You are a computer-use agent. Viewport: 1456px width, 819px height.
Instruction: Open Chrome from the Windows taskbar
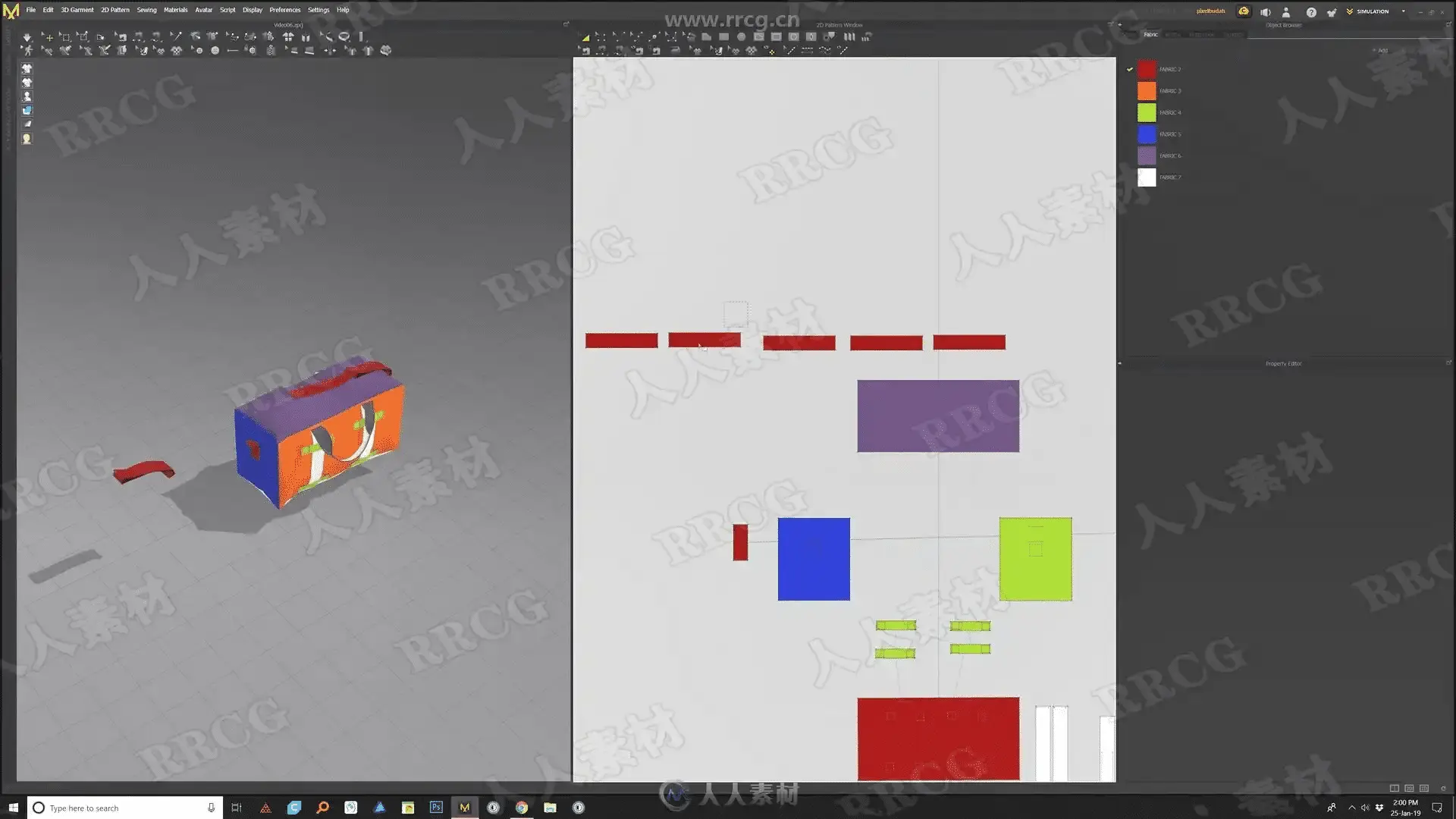[522, 808]
